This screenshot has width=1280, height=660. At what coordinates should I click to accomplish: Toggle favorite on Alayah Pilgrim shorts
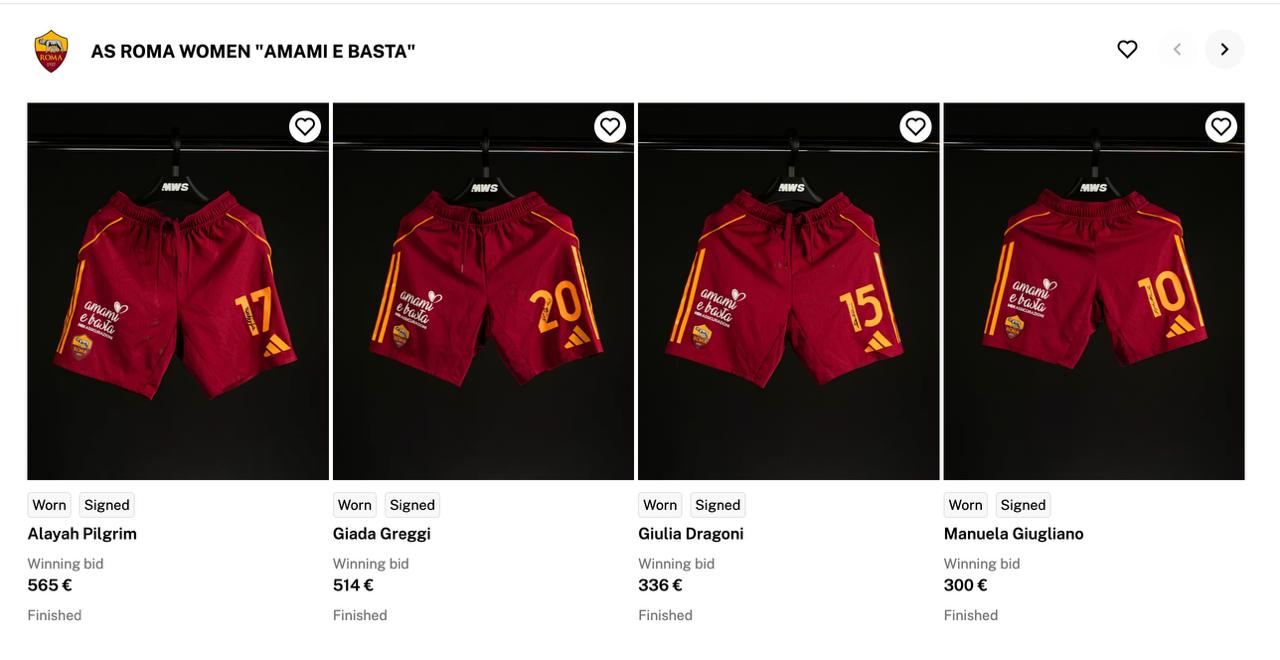(x=305, y=126)
